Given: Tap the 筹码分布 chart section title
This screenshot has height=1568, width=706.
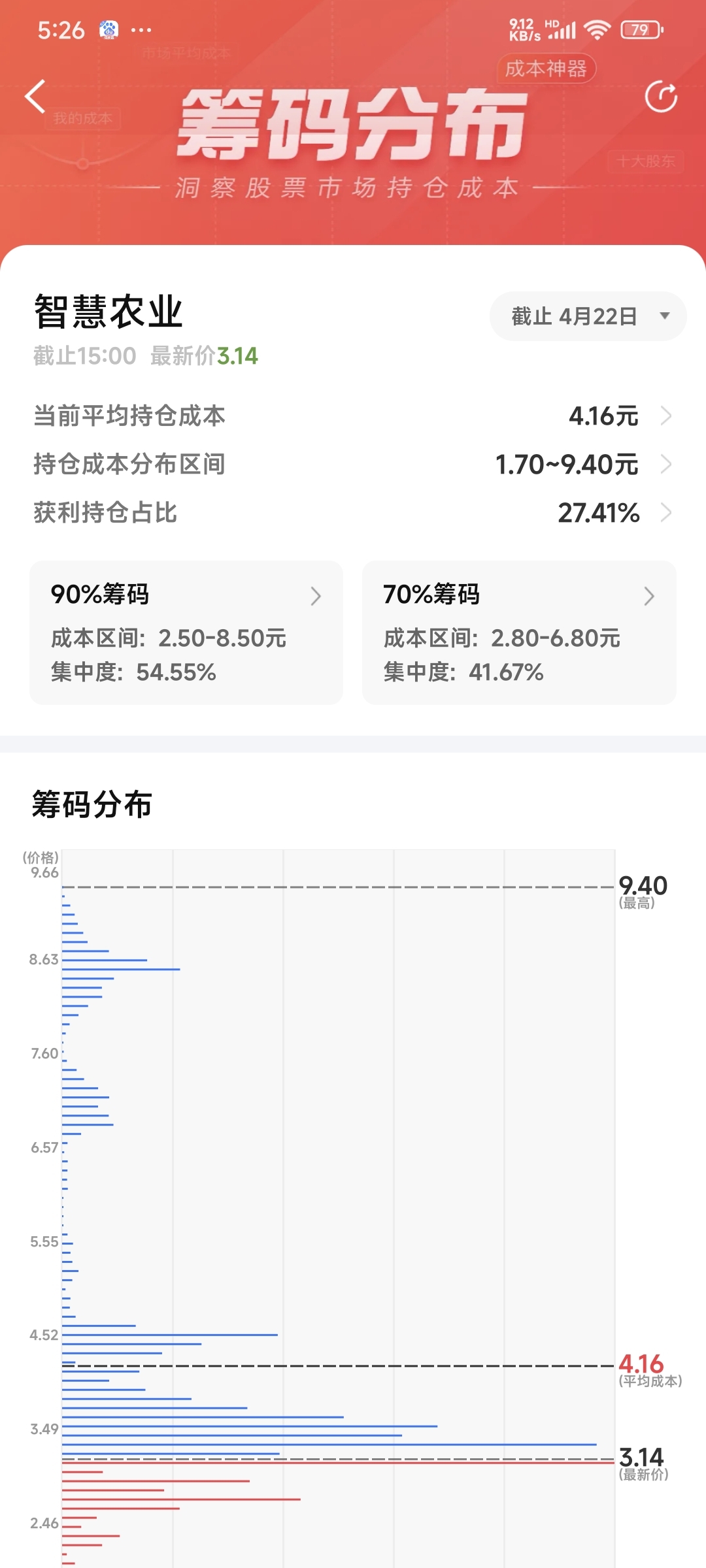Looking at the screenshot, I should pyautogui.click(x=92, y=804).
